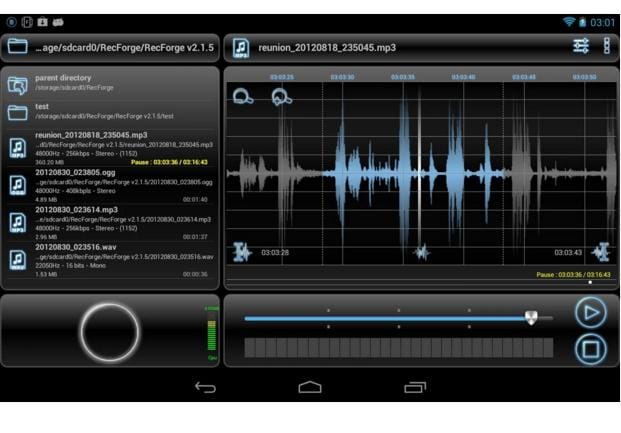
Task: Click the reunion_20120818_235045.mp3 title in the header
Action: tap(327, 48)
